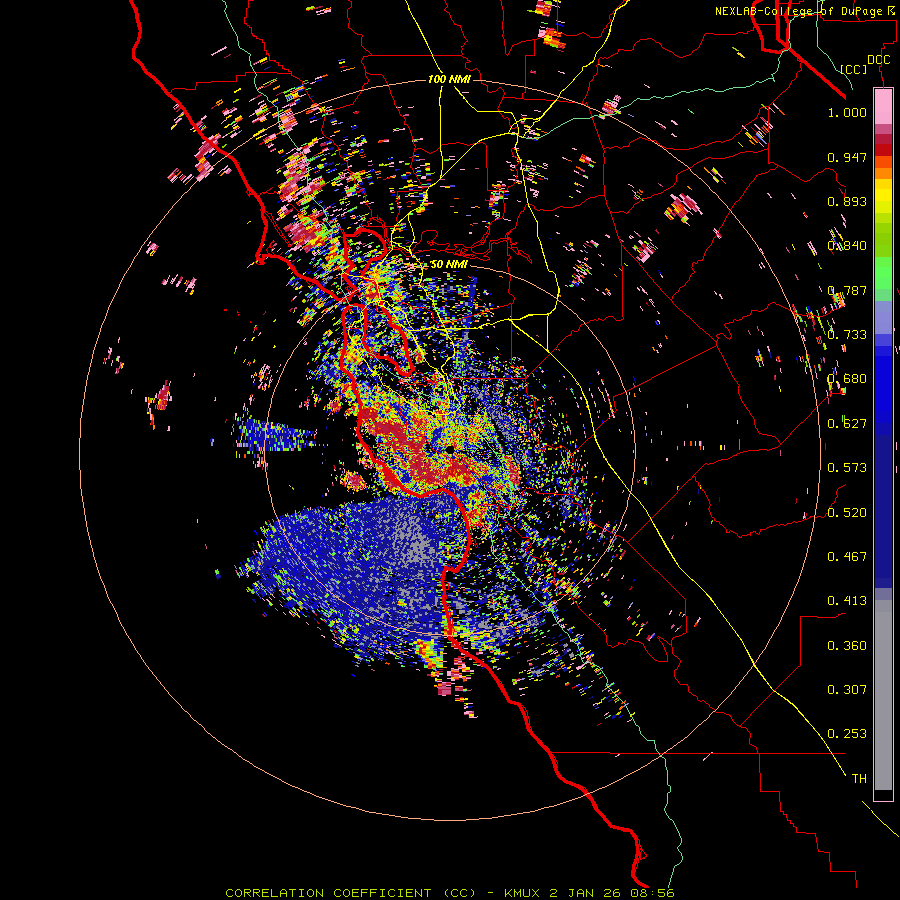Click the 0.840 scale value
The image size is (900, 900).
[x=847, y=246]
